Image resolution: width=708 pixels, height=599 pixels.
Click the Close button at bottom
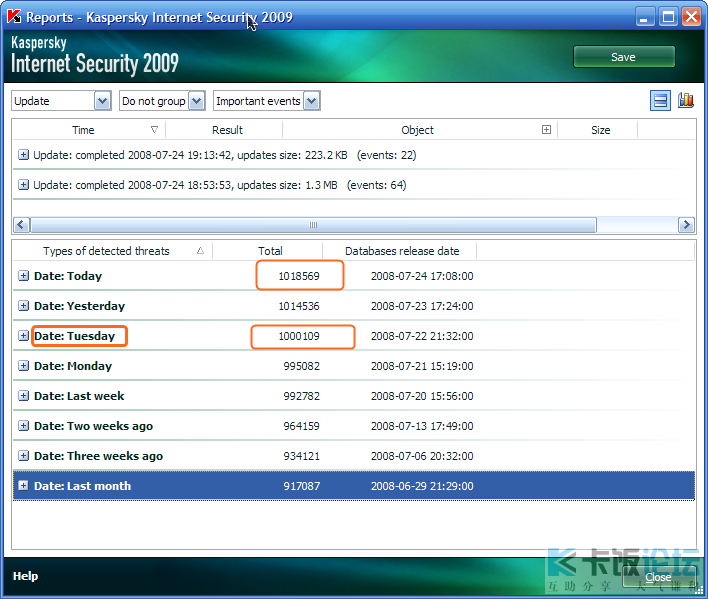coord(658,577)
